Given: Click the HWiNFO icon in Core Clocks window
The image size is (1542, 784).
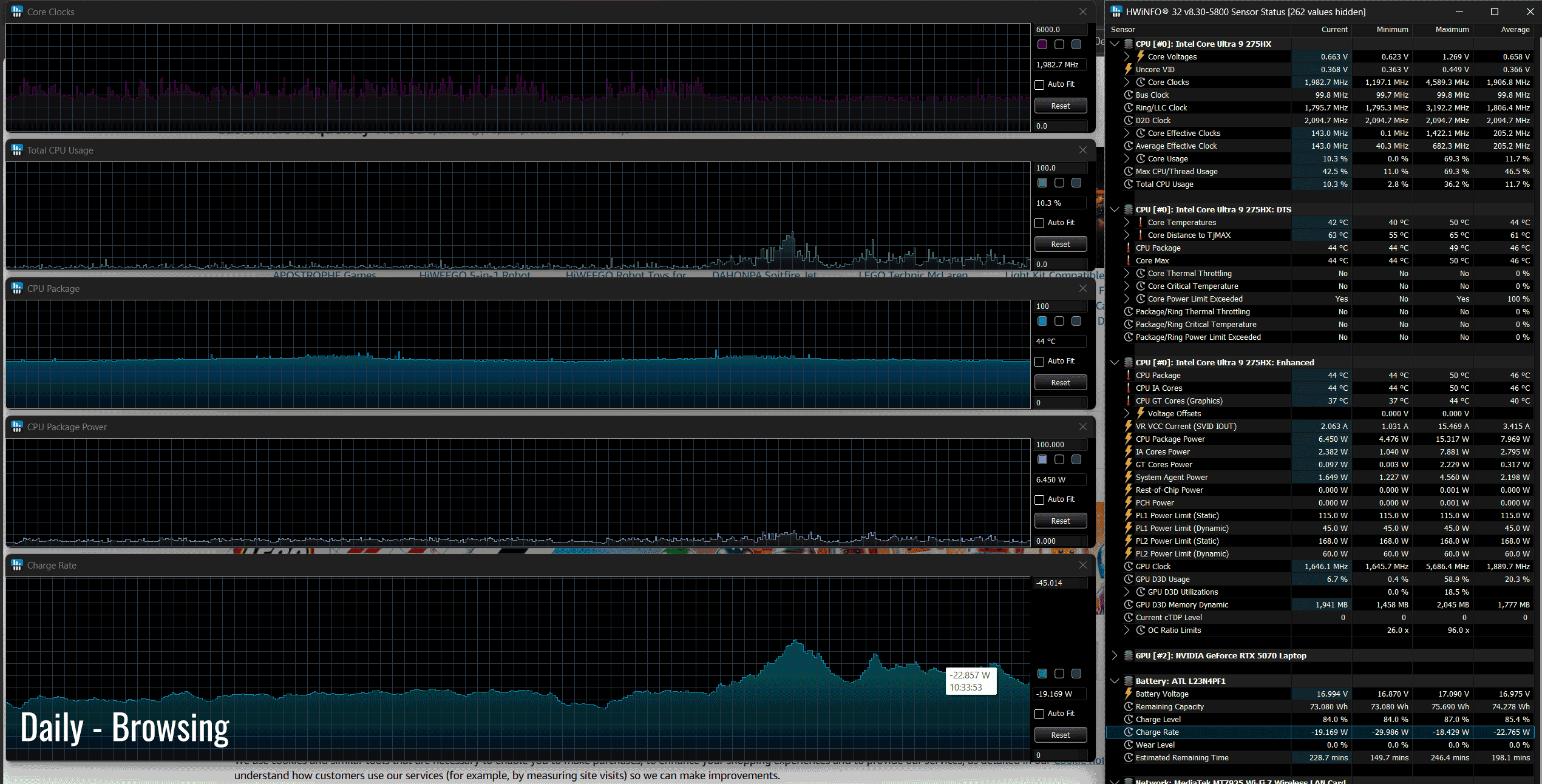Looking at the screenshot, I should click(17, 12).
